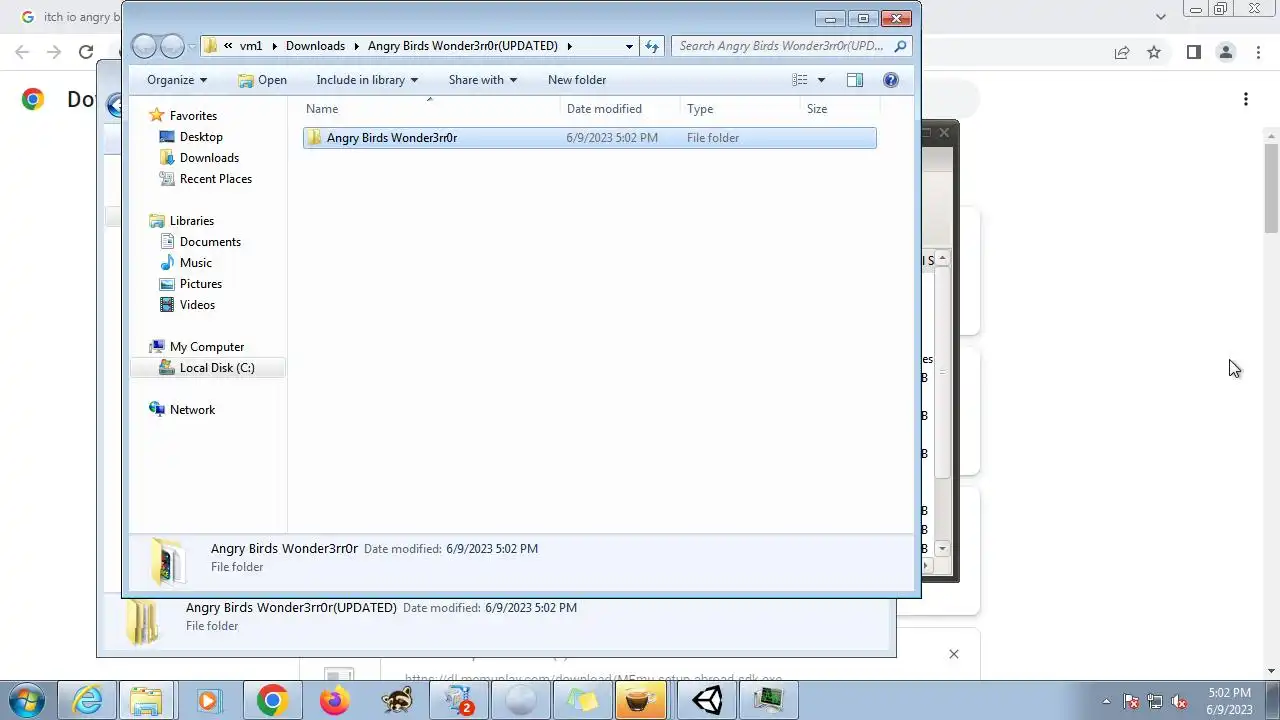1280x720 pixels.
Task: Click the Angry Birds Wonder3rr0r folder icon
Action: pos(314,138)
